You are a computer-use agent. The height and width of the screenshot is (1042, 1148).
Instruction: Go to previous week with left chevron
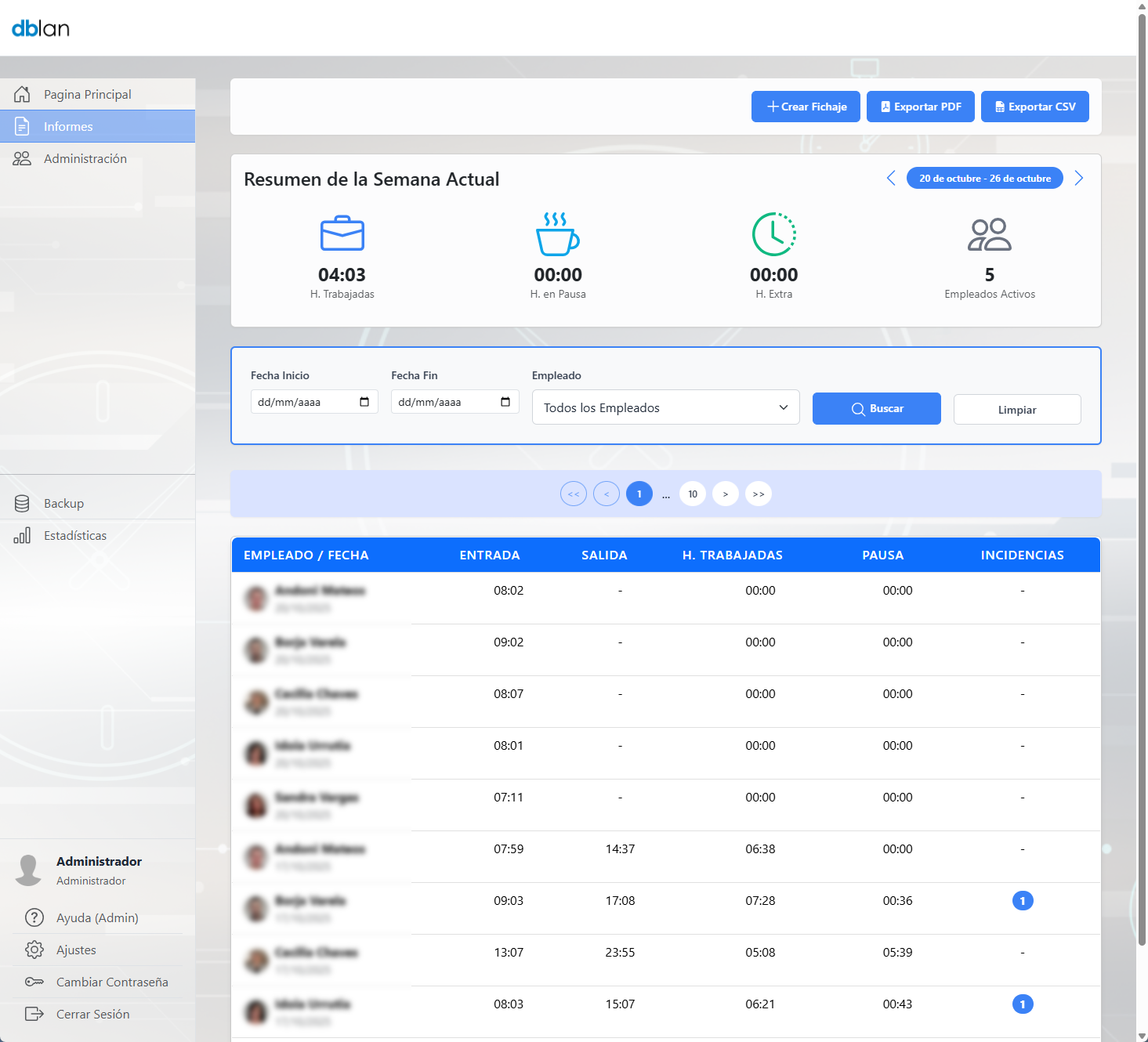coord(891,179)
